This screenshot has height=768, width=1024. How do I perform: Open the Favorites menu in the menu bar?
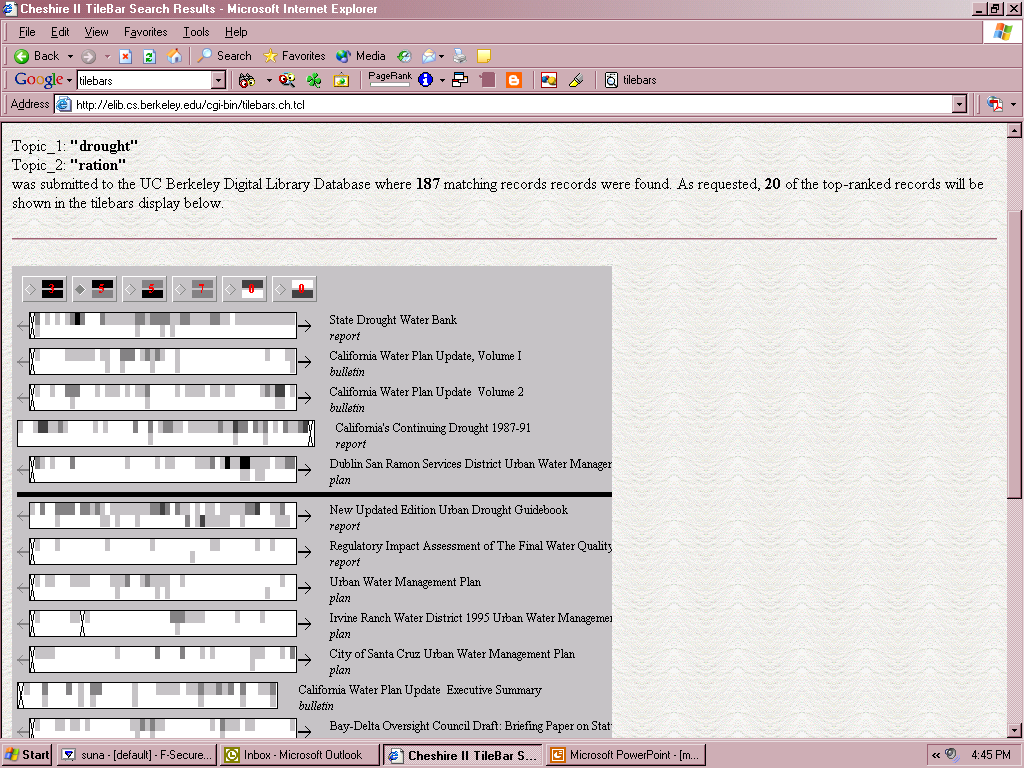[146, 32]
